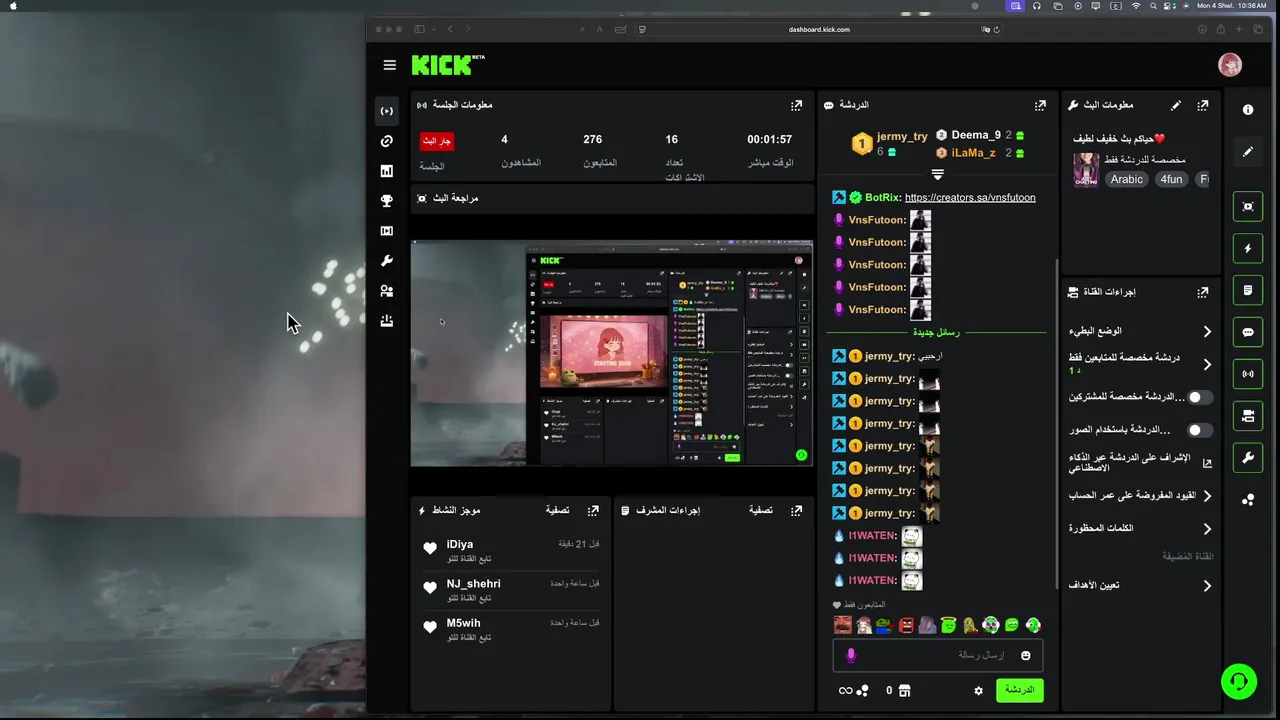The image size is (1280, 720).
Task: Click the red live status badge (جار البث)
Action: pyautogui.click(x=436, y=141)
